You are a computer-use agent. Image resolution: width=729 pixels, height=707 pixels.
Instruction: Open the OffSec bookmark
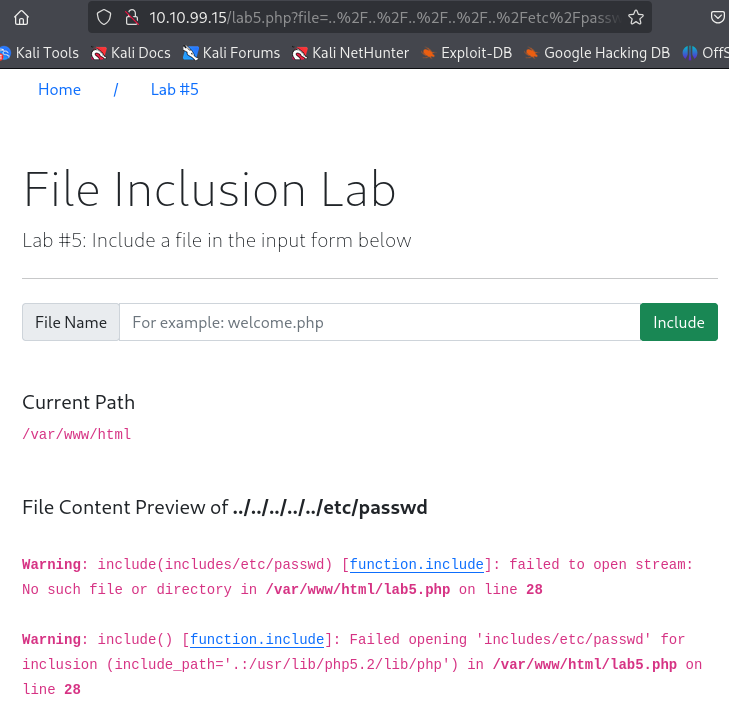click(705, 53)
